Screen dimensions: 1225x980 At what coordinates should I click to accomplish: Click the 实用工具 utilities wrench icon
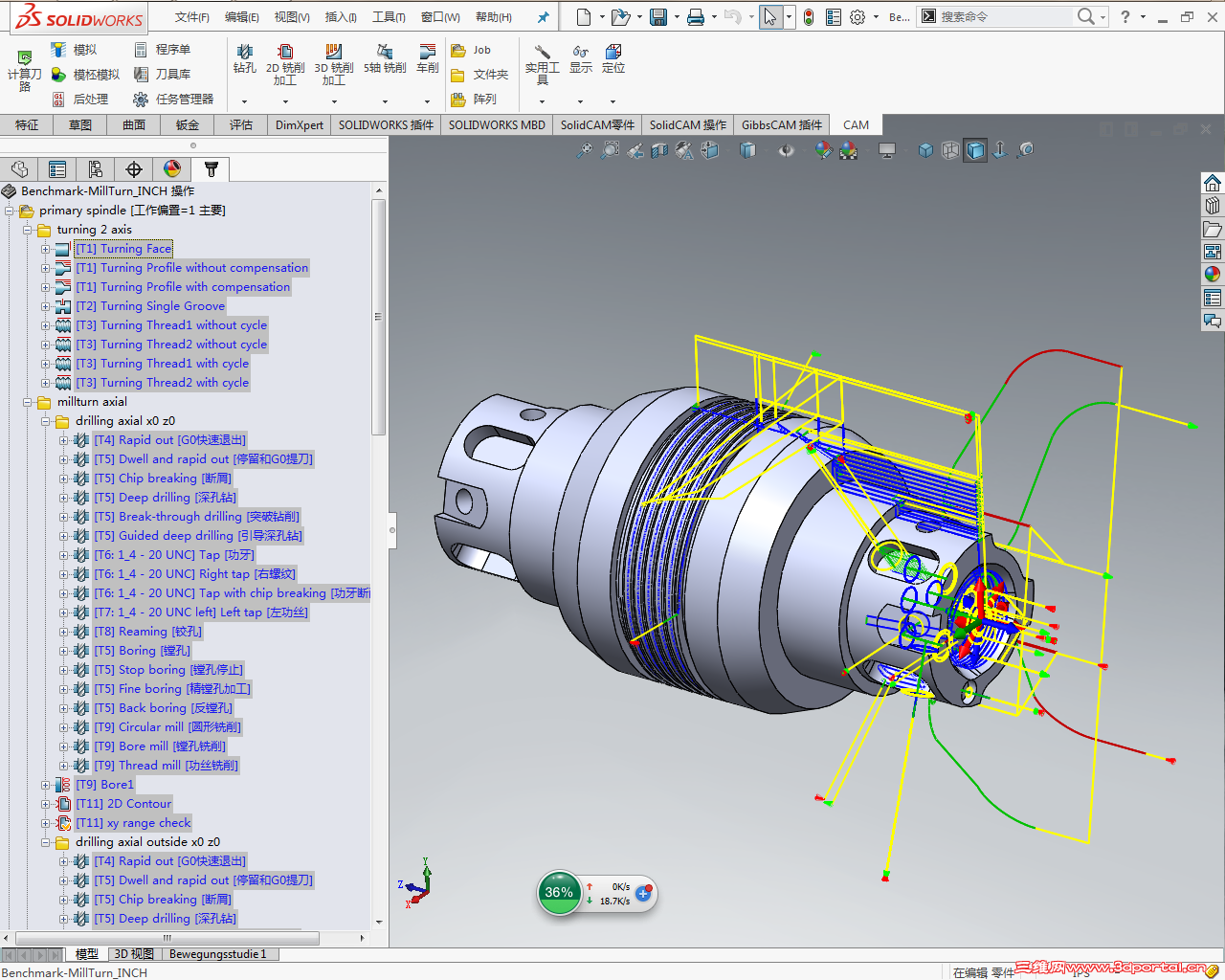click(x=542, y=52)
